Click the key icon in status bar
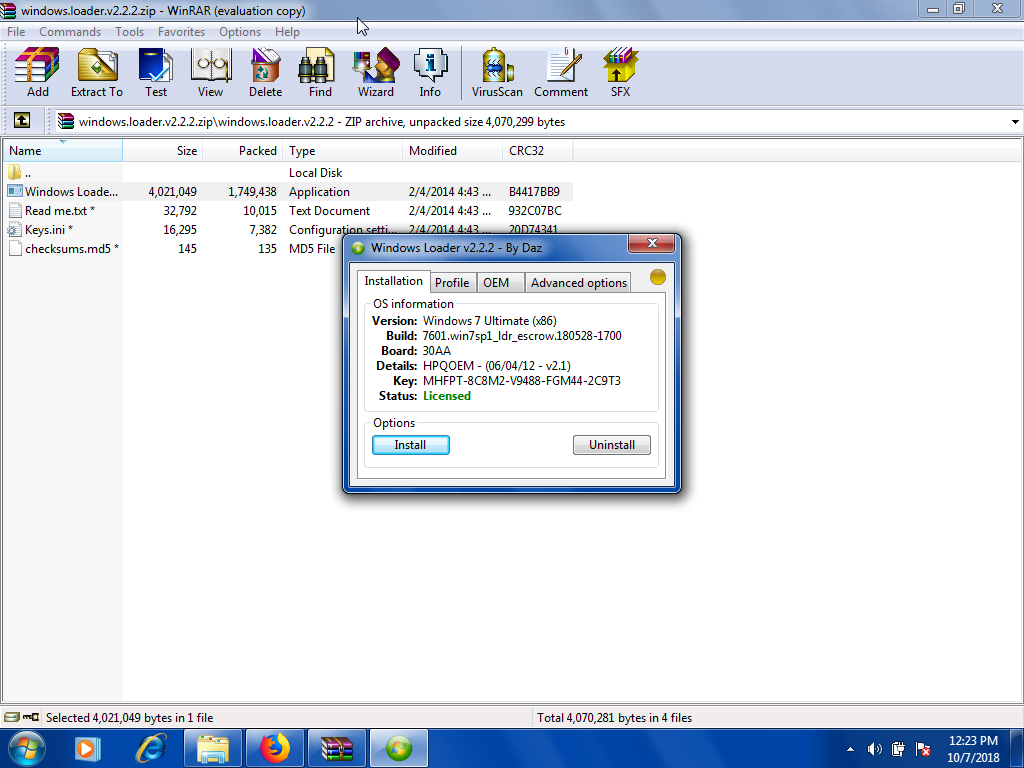Image resolution: width=1024 pixels, height=768 pixels. point(31,716)
